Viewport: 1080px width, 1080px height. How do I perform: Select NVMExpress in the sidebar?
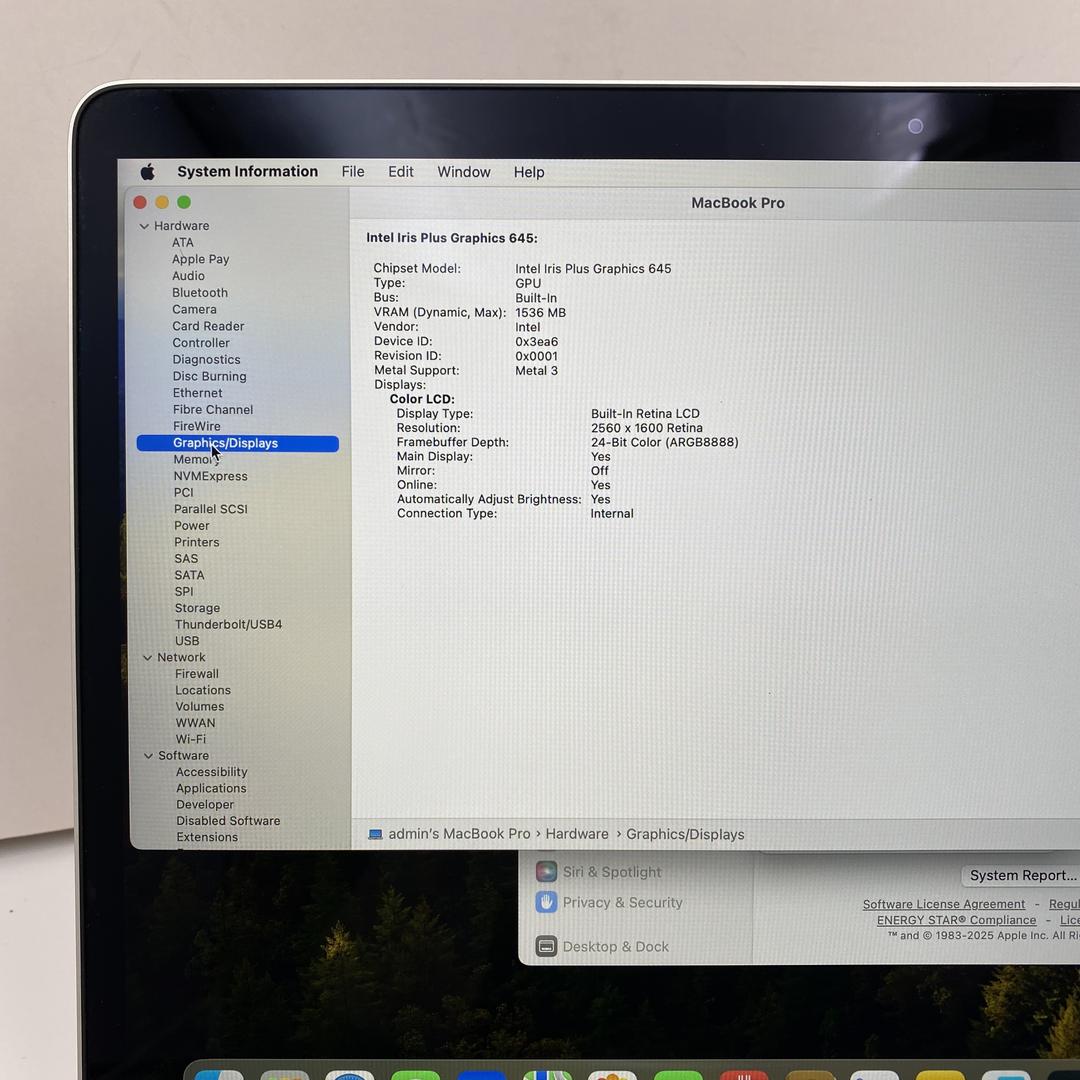[x=211, y=476]
